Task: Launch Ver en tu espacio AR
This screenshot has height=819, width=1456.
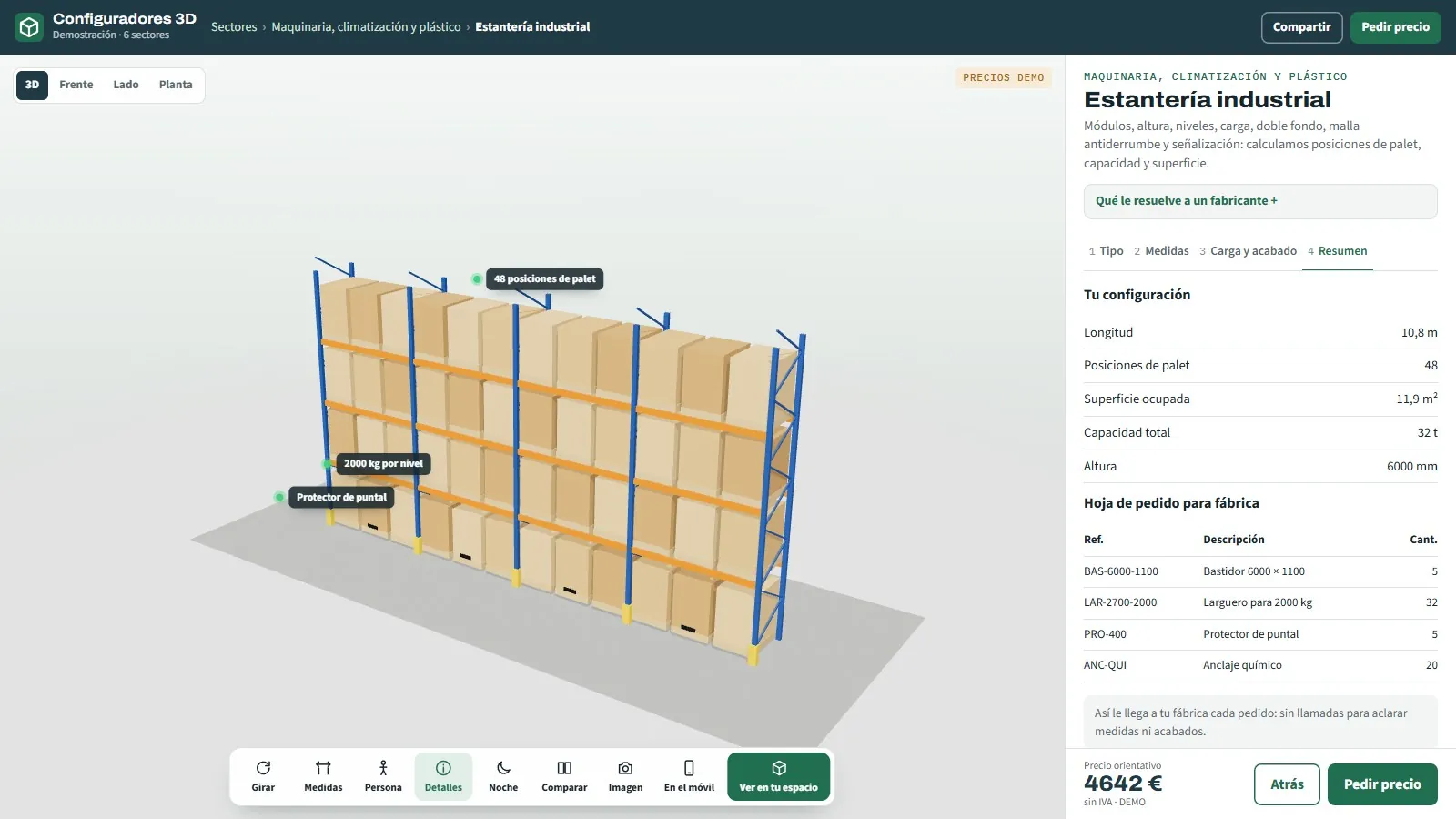Action: coord(778,776)
